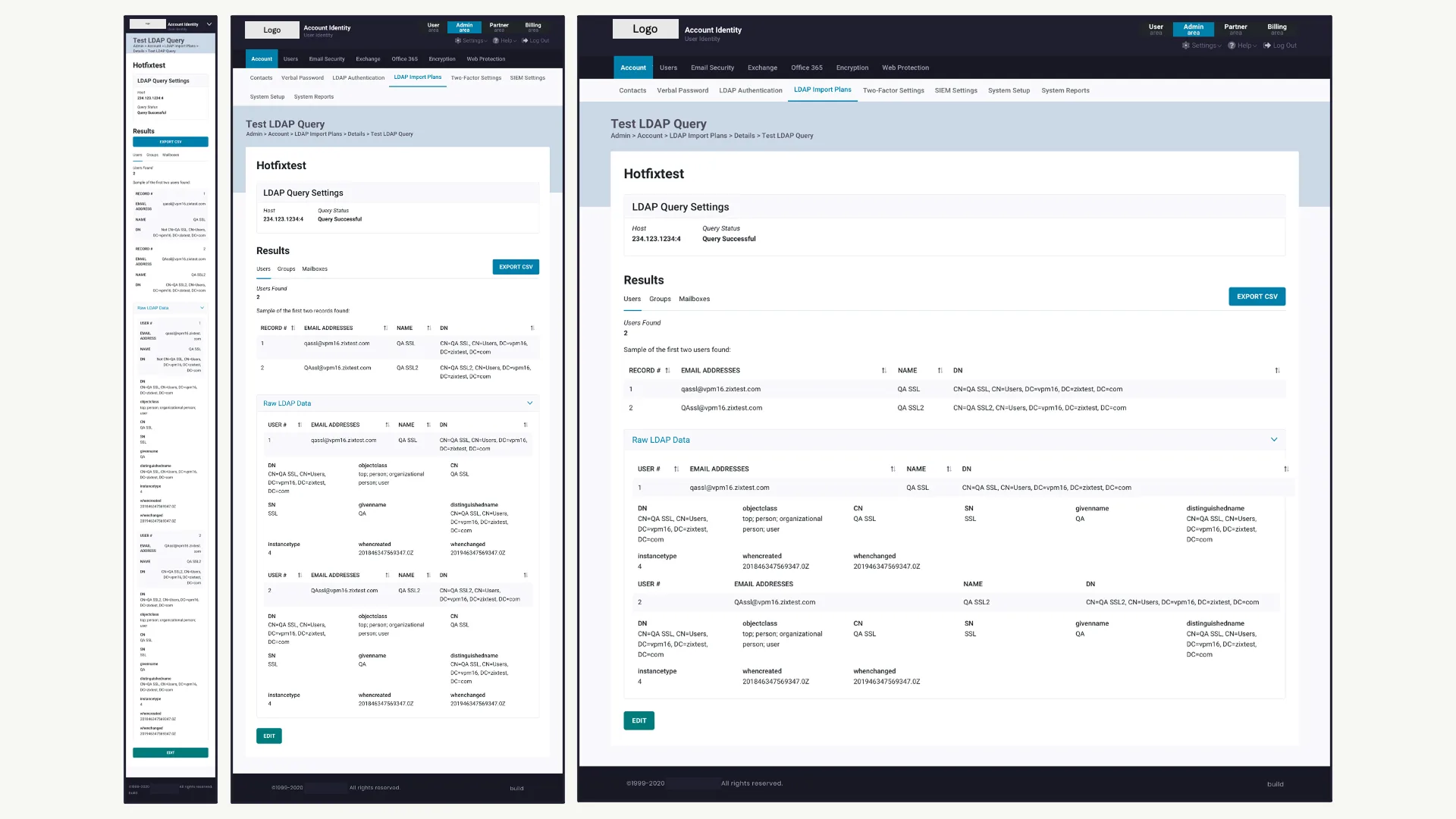
Task: Switch to Groups results tab in mobile layout
Action: click(x=152, y=155)
